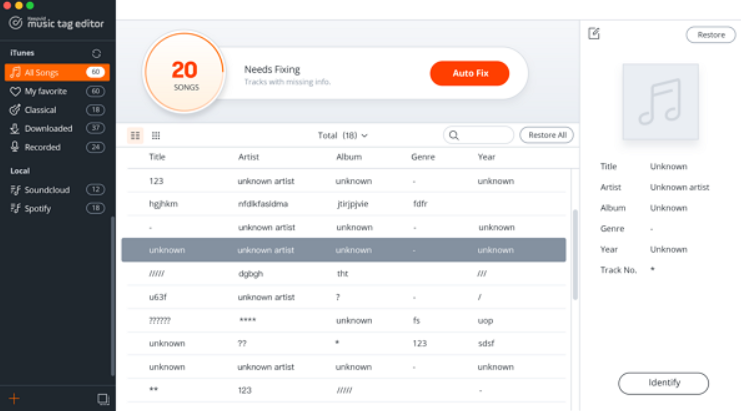Expand the Total (18) dropdown
This screenshot has height=411, width=741.
(343, 135)
